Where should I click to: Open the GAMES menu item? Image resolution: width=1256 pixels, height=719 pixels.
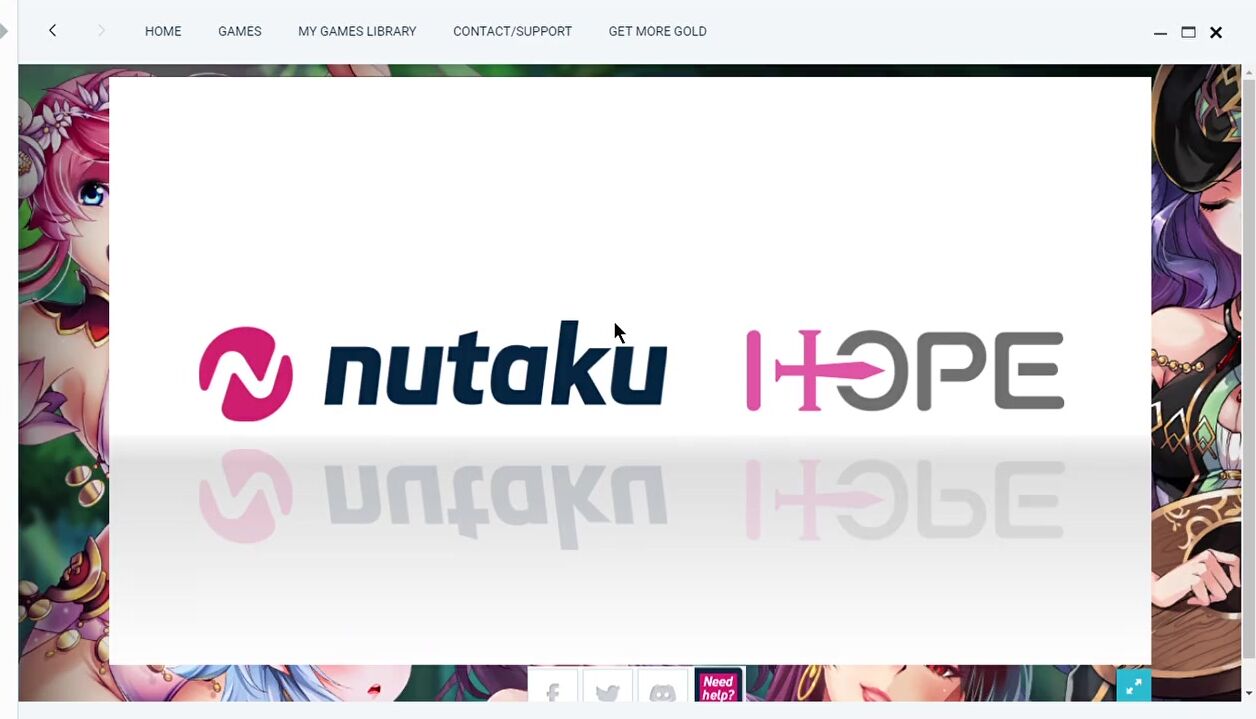point(240,31)
